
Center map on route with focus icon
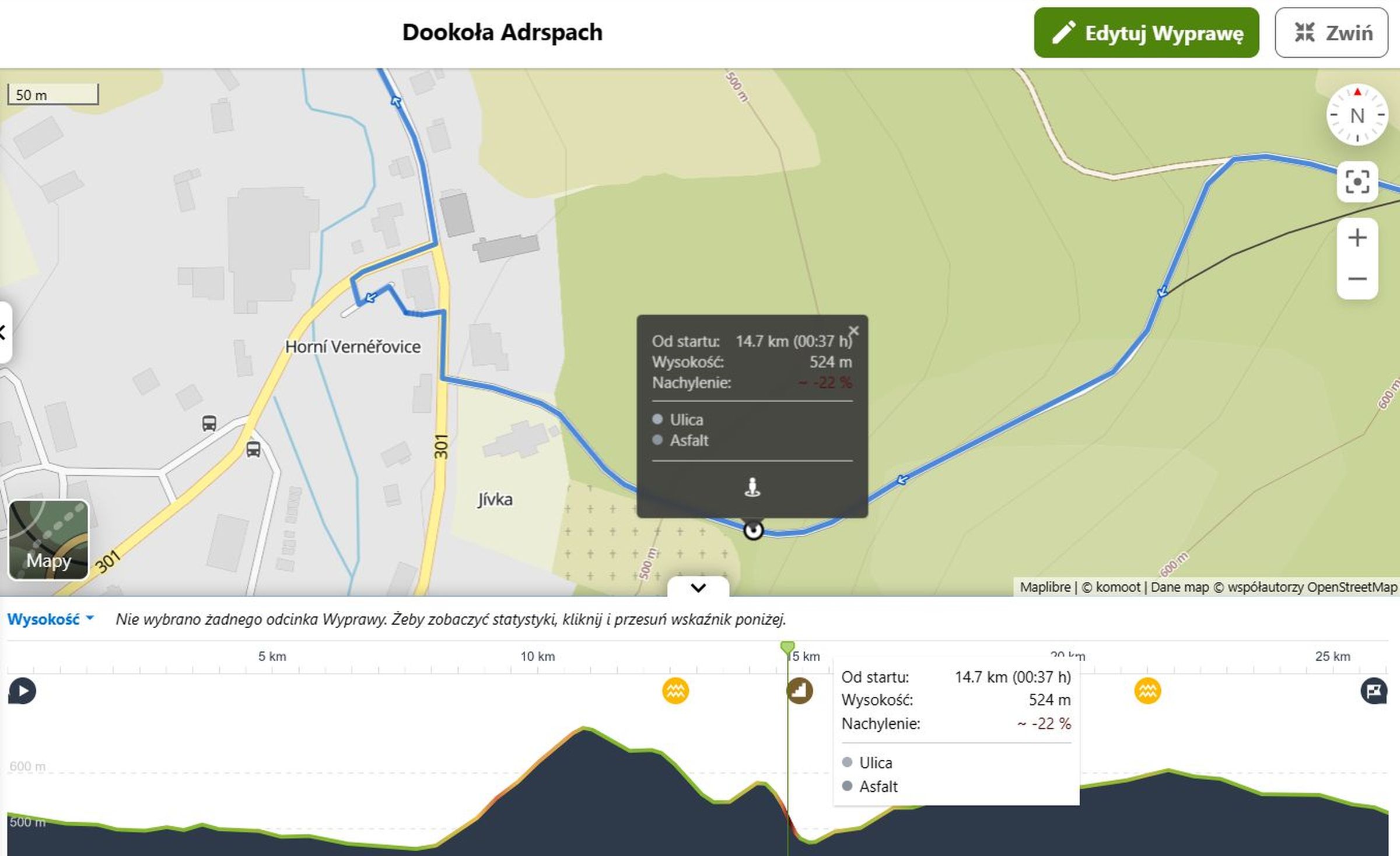pyautogui.click(x=1357, y=182)
